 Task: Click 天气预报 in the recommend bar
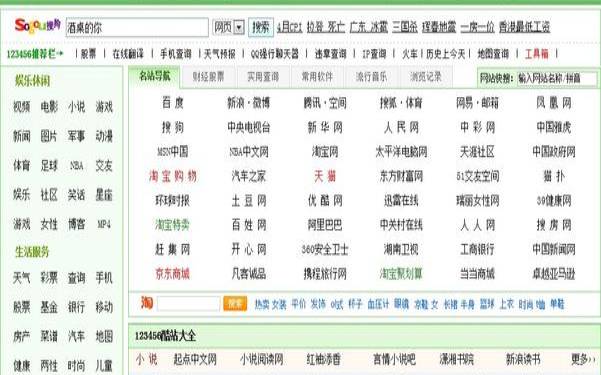[x=220, y=54]
